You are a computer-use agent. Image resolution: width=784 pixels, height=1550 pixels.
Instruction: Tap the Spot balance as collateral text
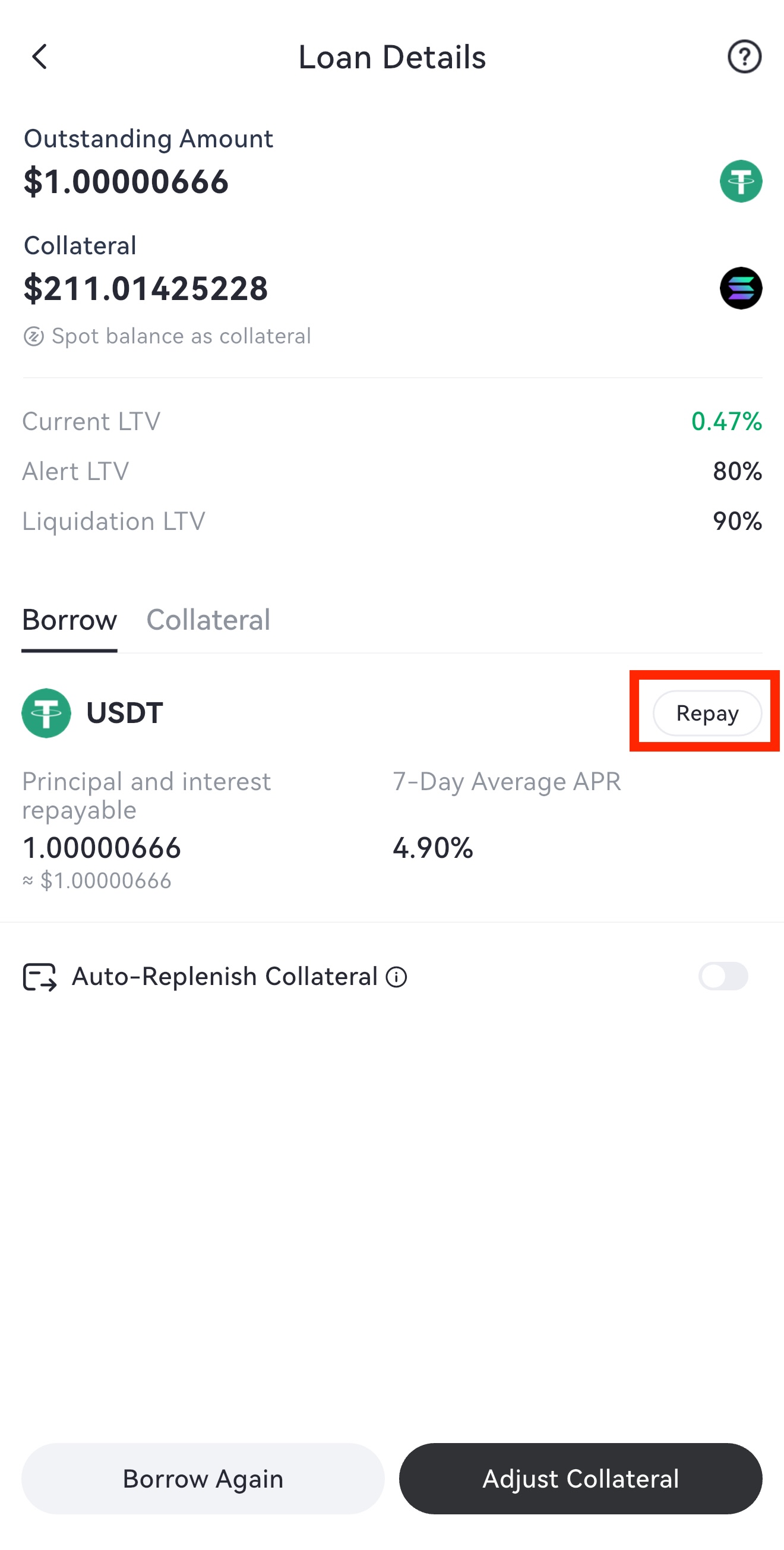[x=181, y=336]
